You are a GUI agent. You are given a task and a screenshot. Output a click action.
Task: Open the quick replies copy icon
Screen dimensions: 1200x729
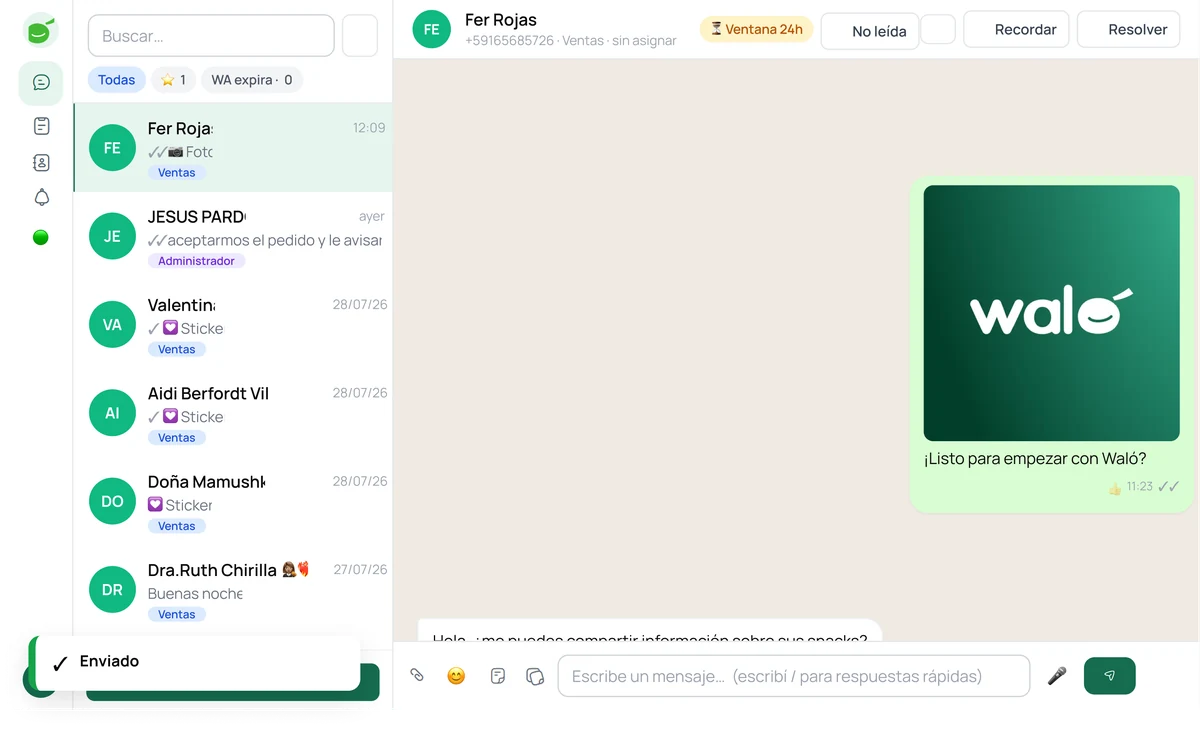tap(535, 676)
